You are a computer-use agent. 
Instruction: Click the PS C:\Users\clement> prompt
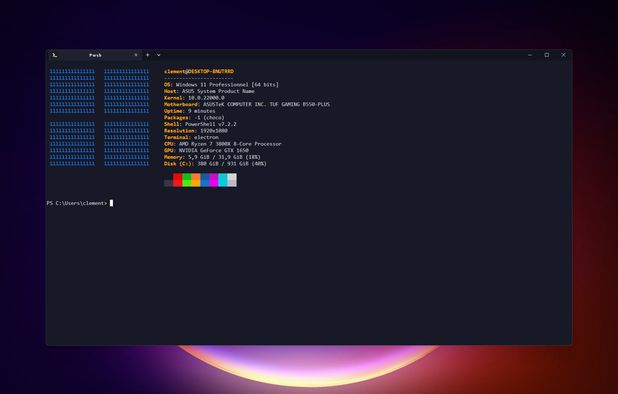[x=77, y=203]
